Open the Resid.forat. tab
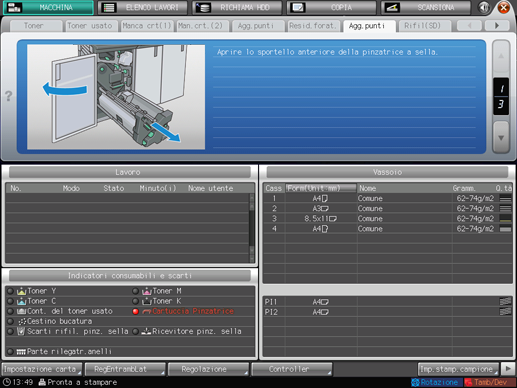Screen dimensions: 517x388 coord(312,26)
